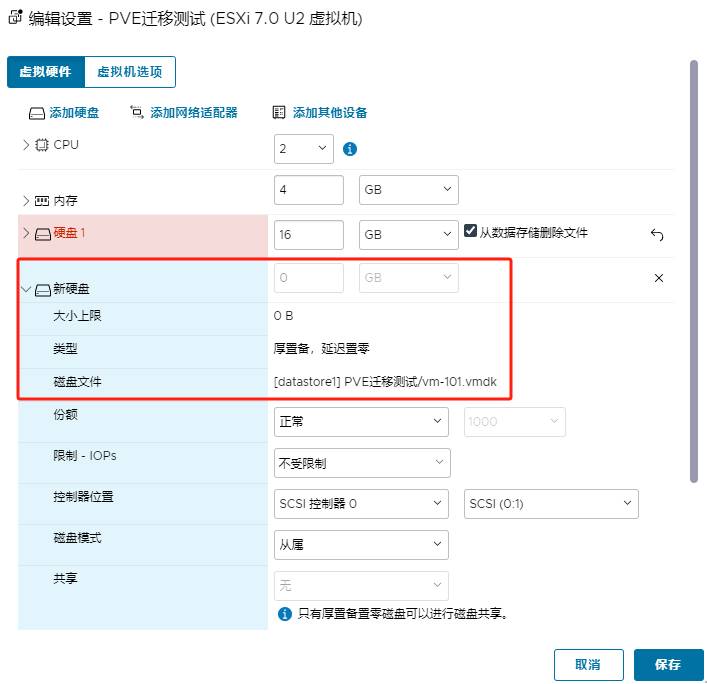Click the 取消 cancel button

coord(588,665)
